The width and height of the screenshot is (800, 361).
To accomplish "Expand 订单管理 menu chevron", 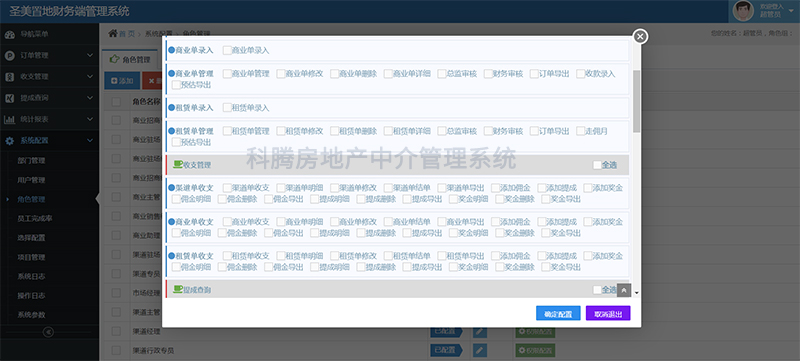I will [90, 56].
